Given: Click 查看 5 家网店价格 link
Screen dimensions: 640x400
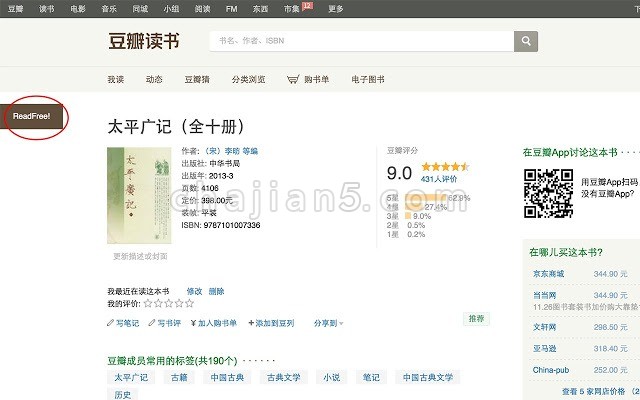Looking at the screenshot, I should click(593, 391).
